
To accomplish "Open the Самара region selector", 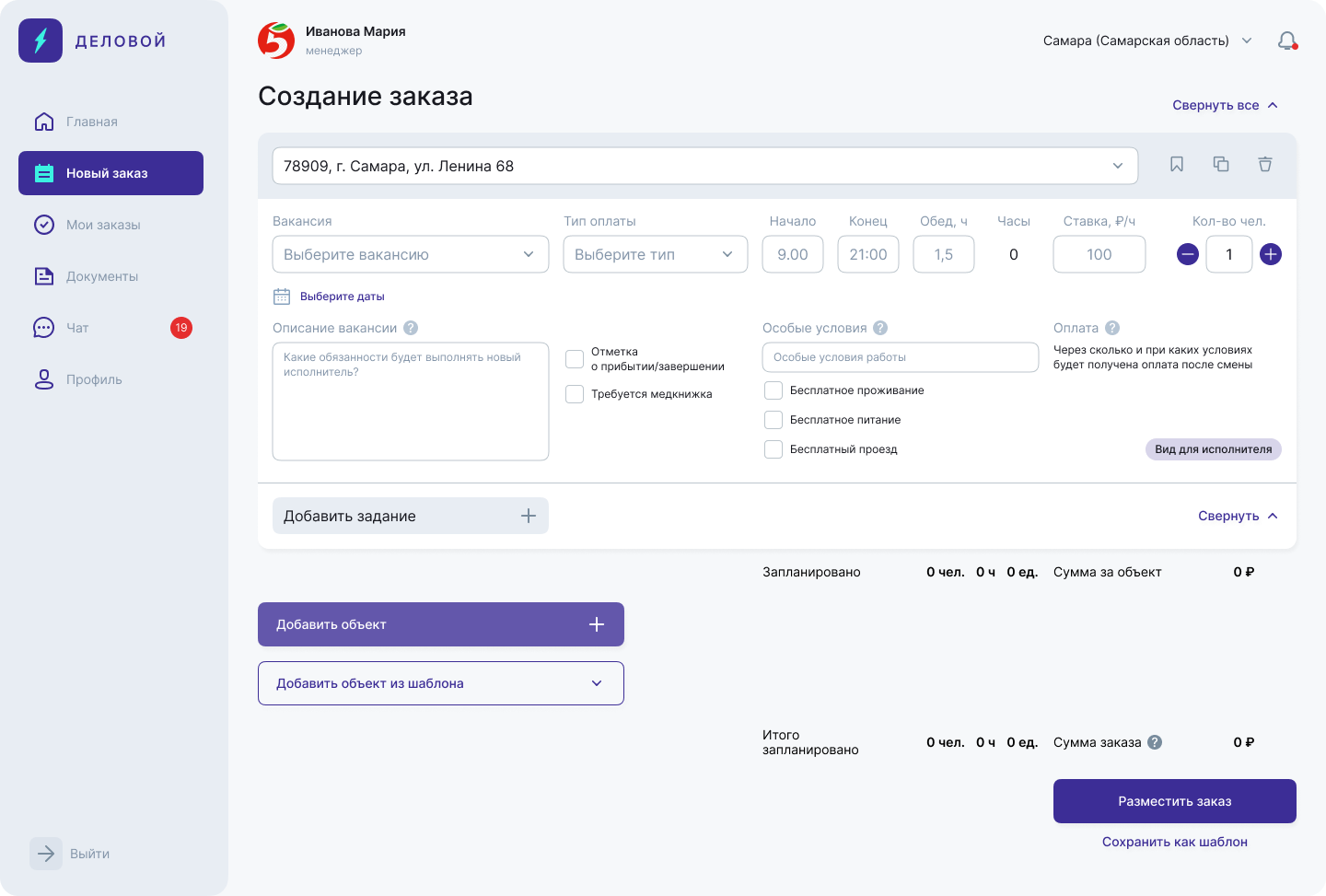I will [1146, 41].
